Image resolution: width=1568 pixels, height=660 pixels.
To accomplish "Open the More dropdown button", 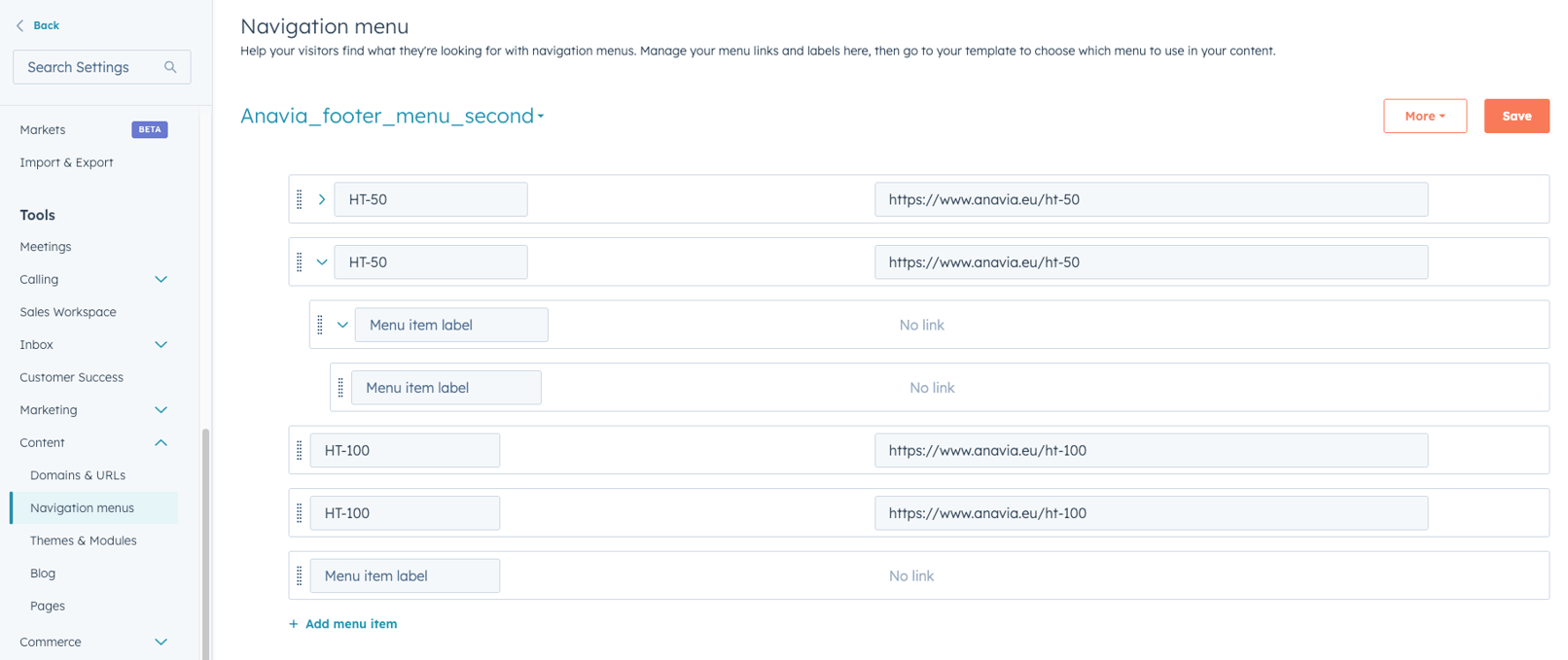I will pos(1425,116).
